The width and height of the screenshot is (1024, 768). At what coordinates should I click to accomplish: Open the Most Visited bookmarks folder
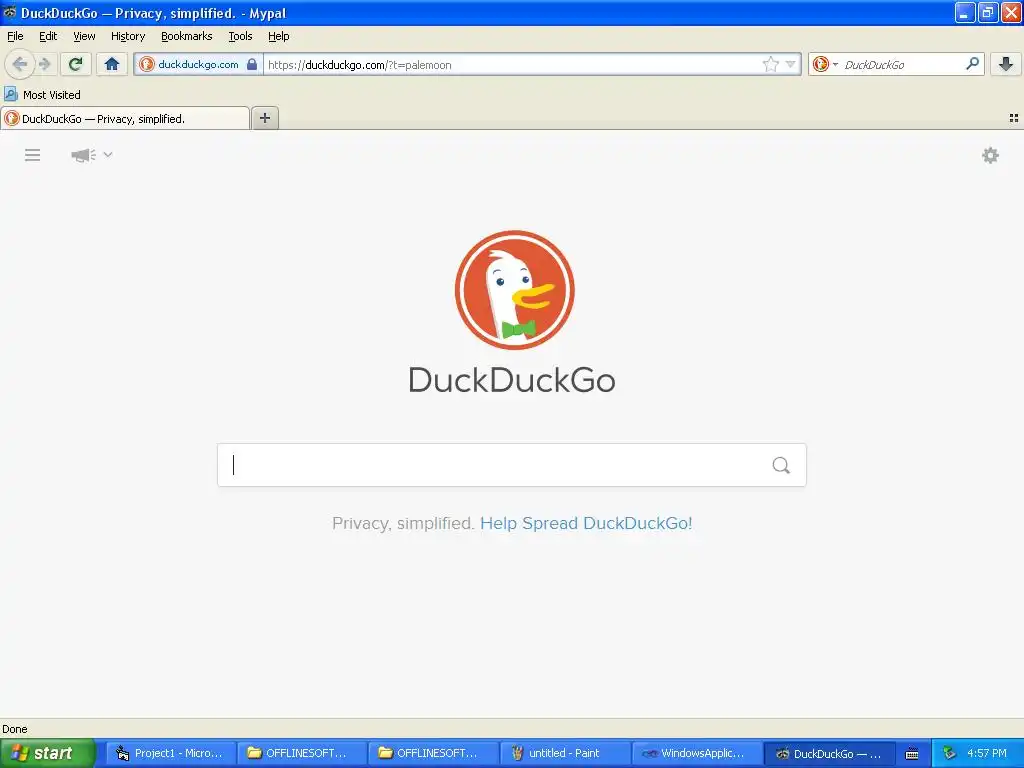pos(42,95)
